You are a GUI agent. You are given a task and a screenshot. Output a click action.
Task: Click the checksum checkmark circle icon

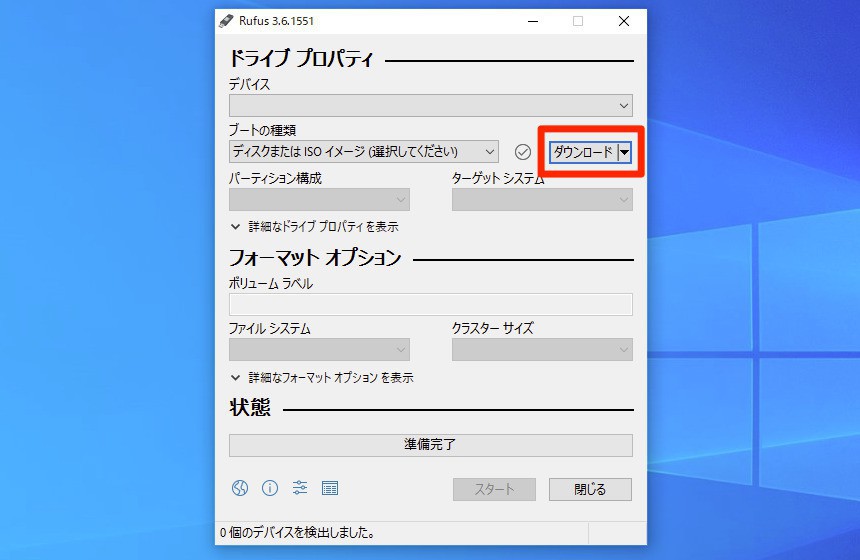point(523,152)
